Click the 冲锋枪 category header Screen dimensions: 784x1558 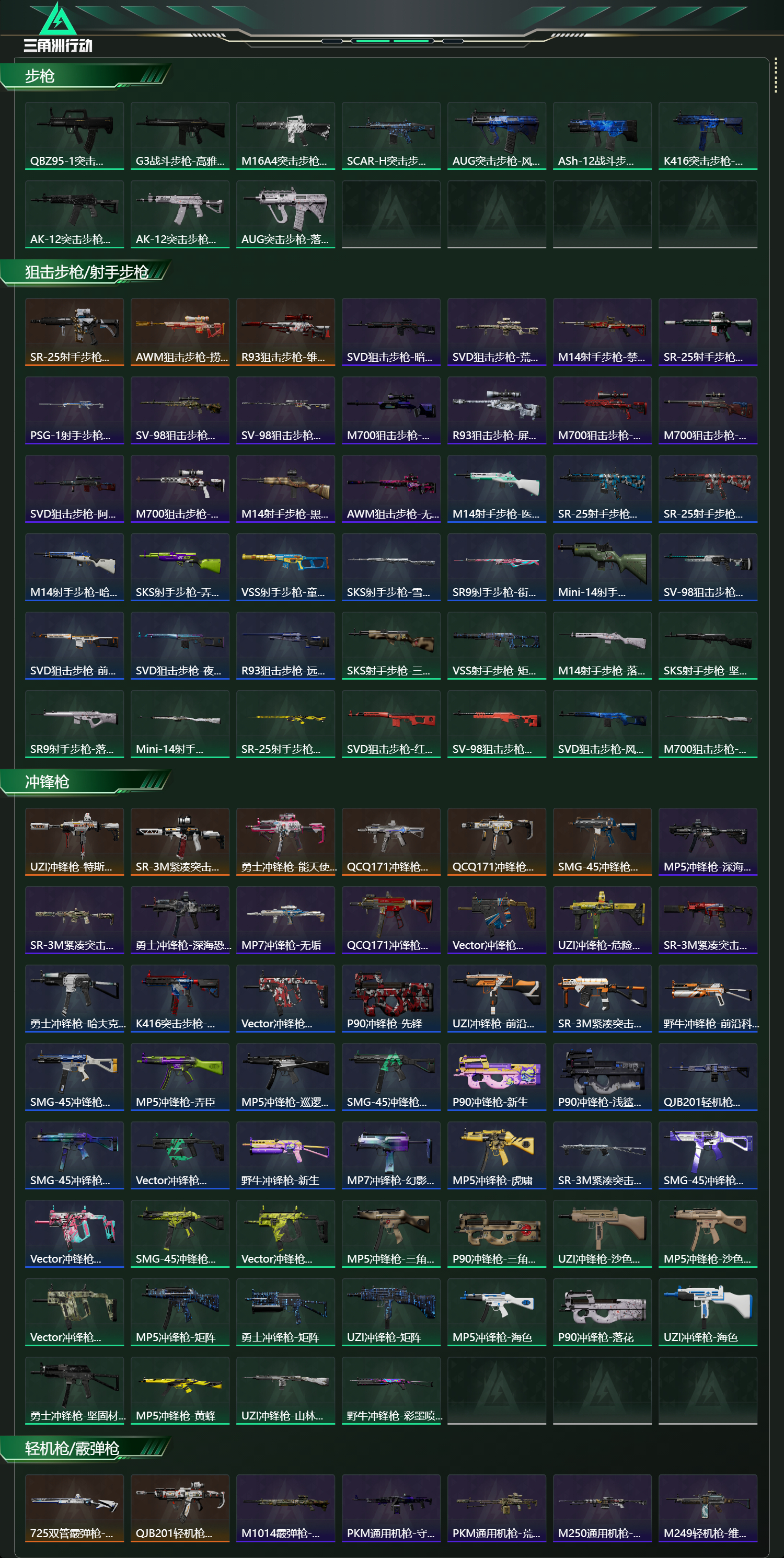coord(85,782)
